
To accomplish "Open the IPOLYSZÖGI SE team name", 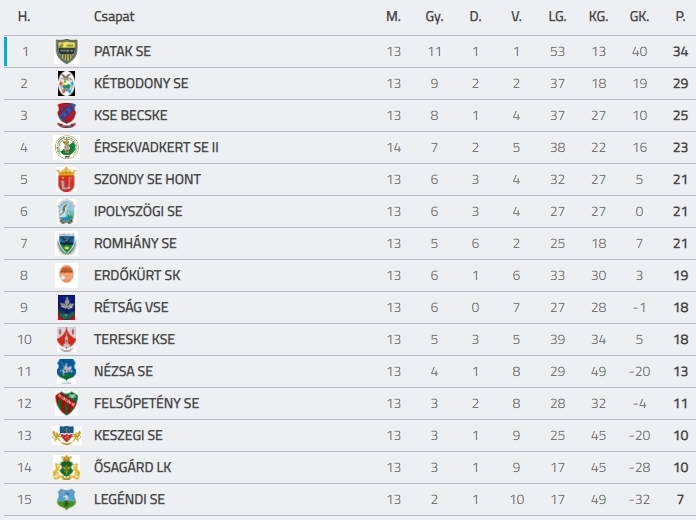I will (x=138, y=211).
